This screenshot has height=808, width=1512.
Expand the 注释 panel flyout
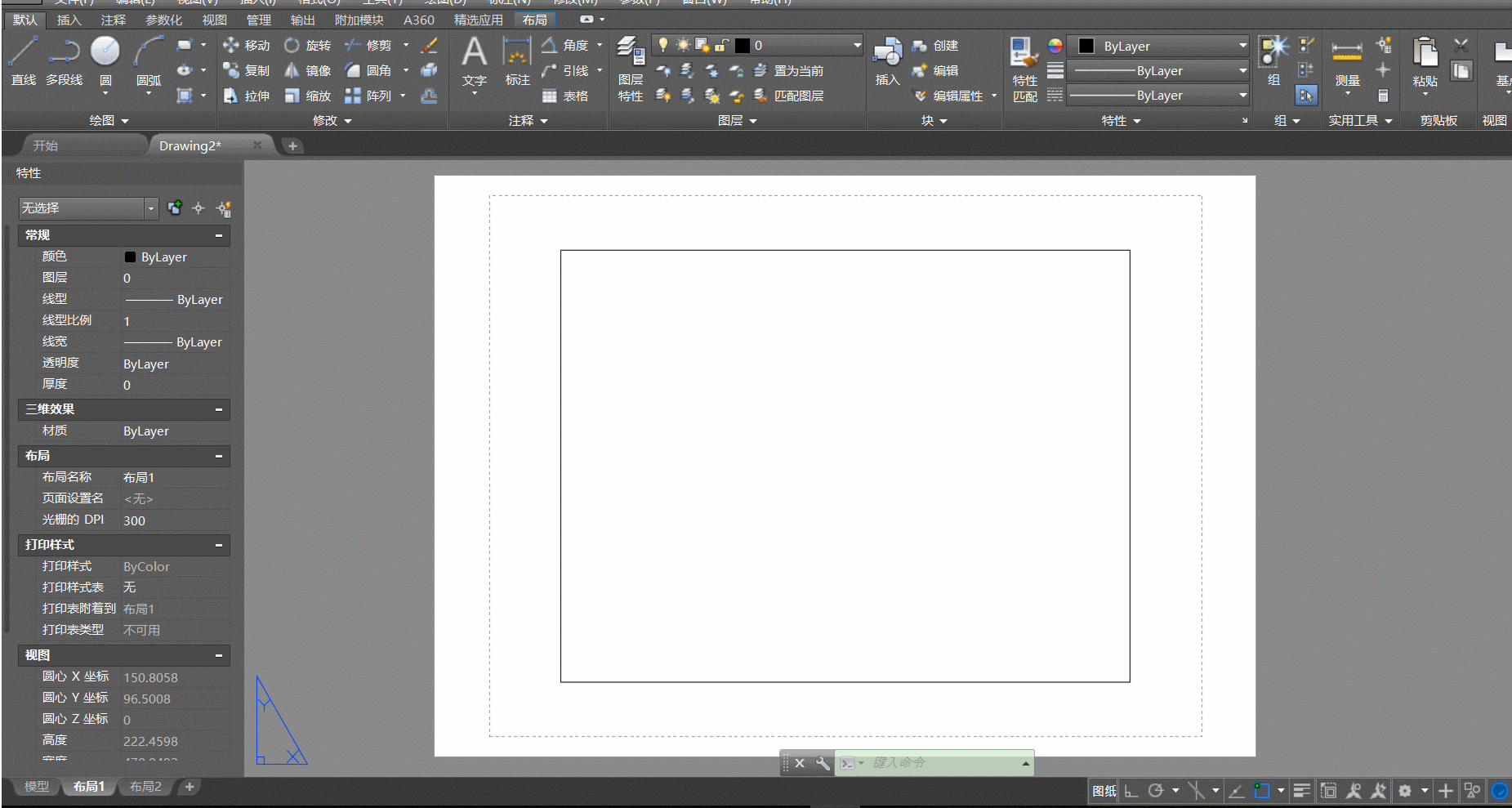(528, 121)
